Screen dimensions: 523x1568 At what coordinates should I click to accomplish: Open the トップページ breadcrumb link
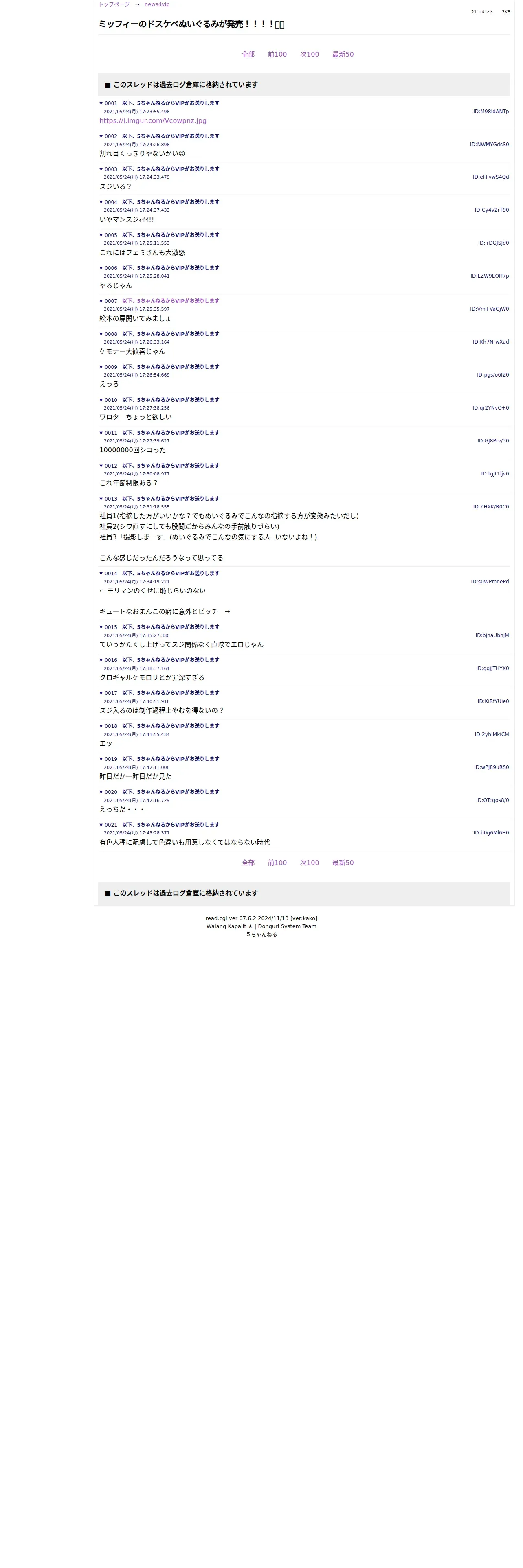click(114, 4)
